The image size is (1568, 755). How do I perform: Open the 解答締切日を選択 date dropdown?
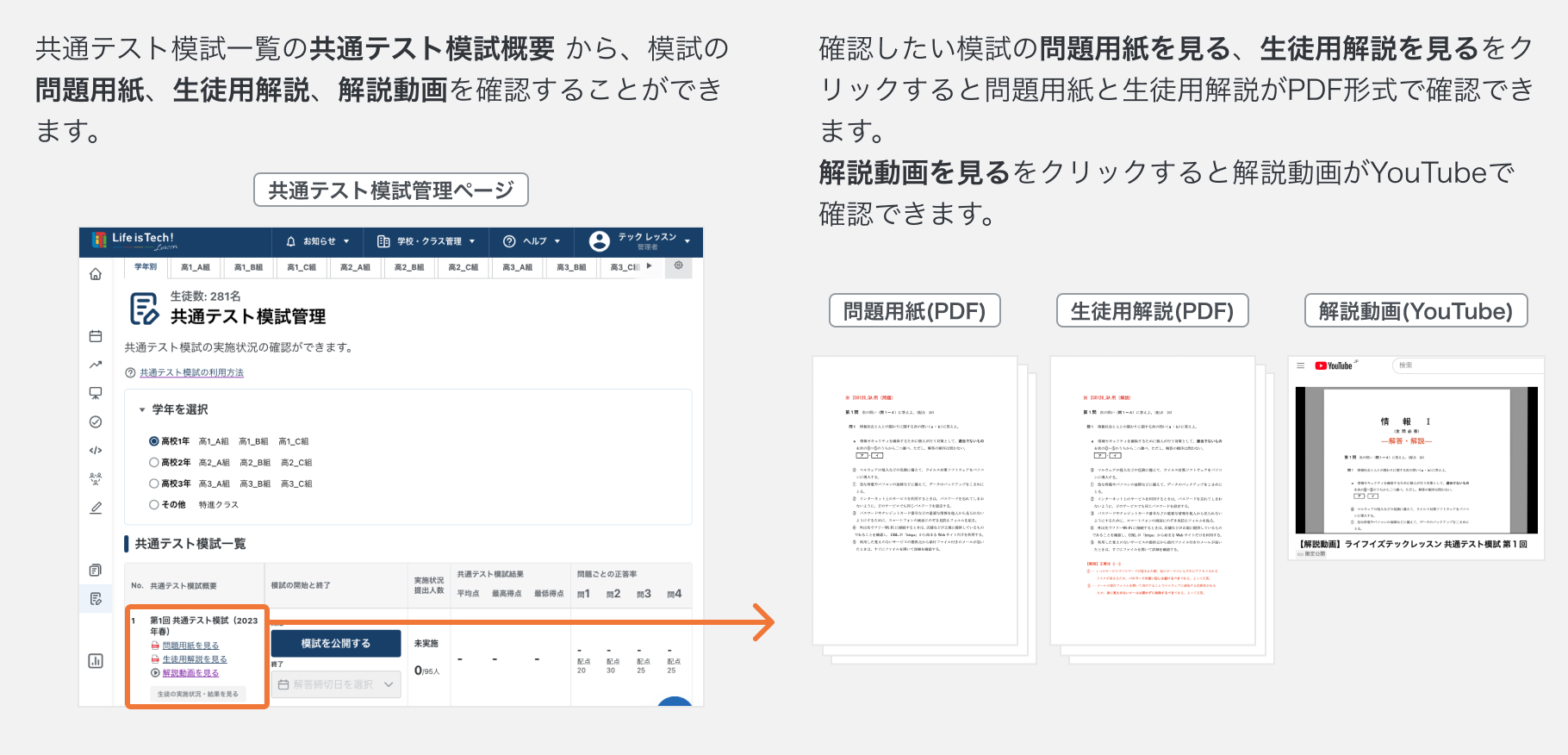coord(336,684)
